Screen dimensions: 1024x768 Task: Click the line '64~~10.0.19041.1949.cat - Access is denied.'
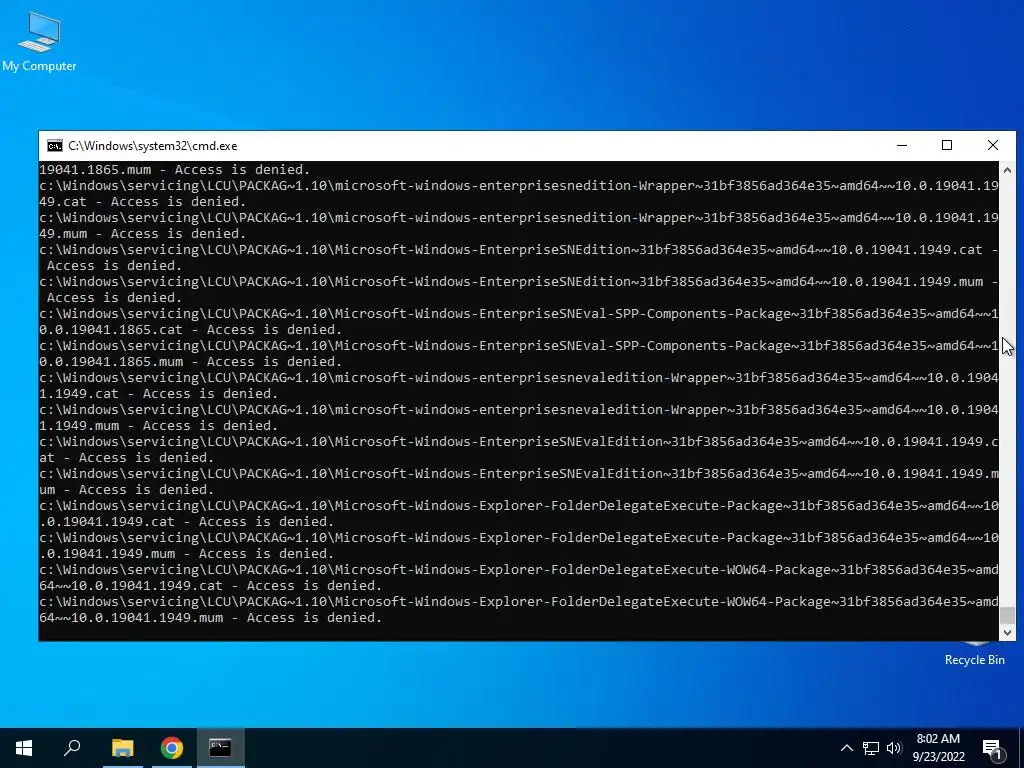click(x=210, y=586)
